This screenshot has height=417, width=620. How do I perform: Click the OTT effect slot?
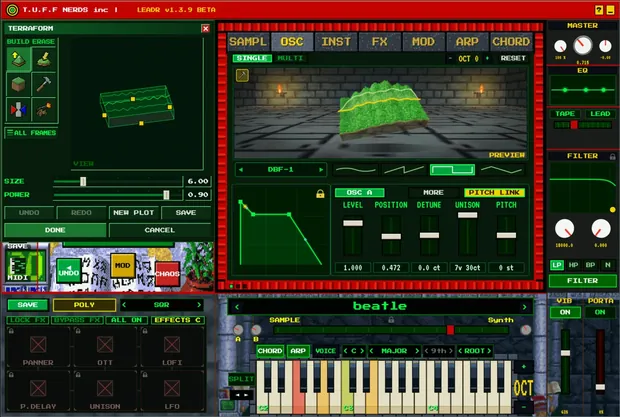tap(105, 347)
